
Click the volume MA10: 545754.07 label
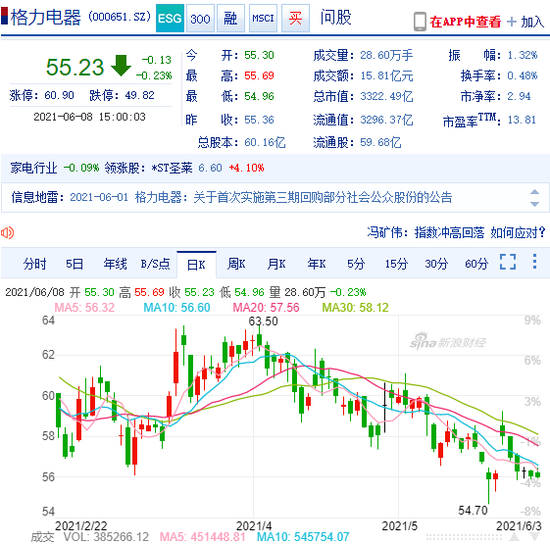(x=303, y=537)
